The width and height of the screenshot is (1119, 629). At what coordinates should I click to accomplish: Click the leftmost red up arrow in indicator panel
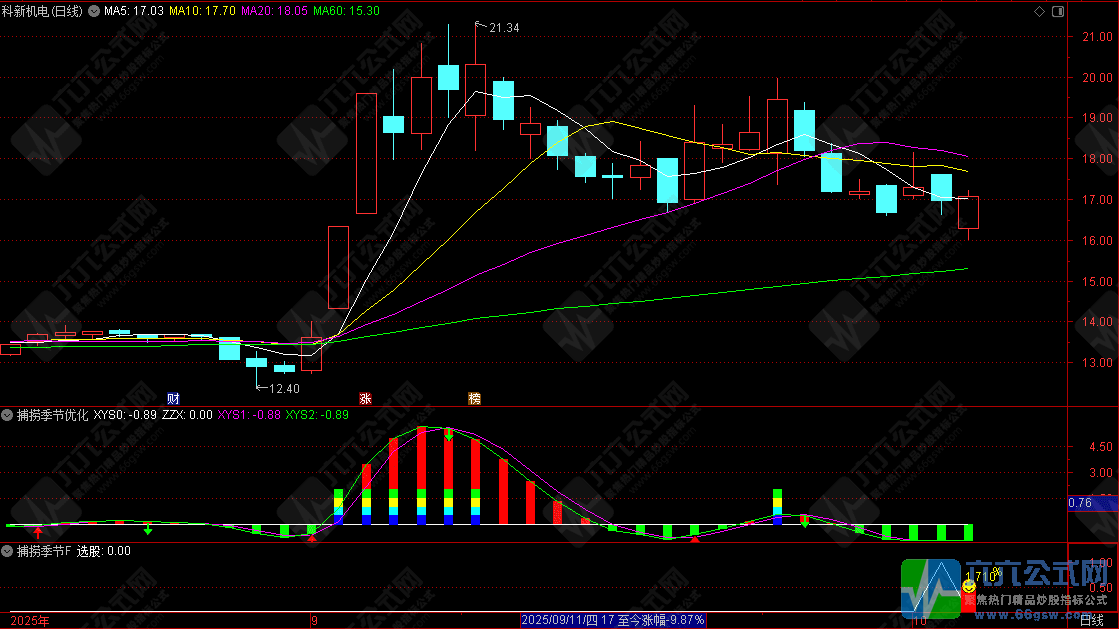(38, 533)
